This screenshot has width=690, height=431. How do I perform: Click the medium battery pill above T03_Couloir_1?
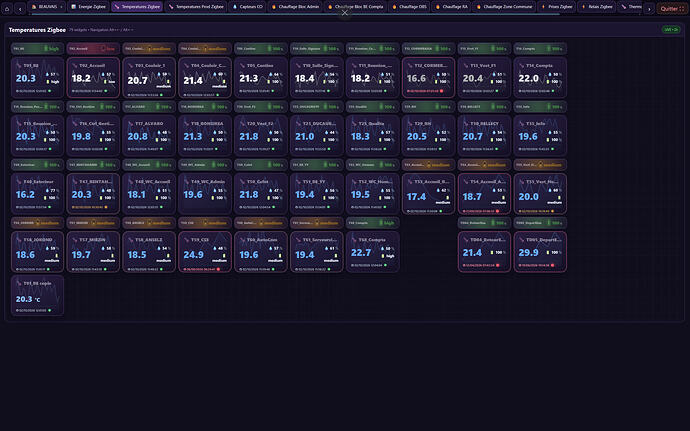pos(149,48)
